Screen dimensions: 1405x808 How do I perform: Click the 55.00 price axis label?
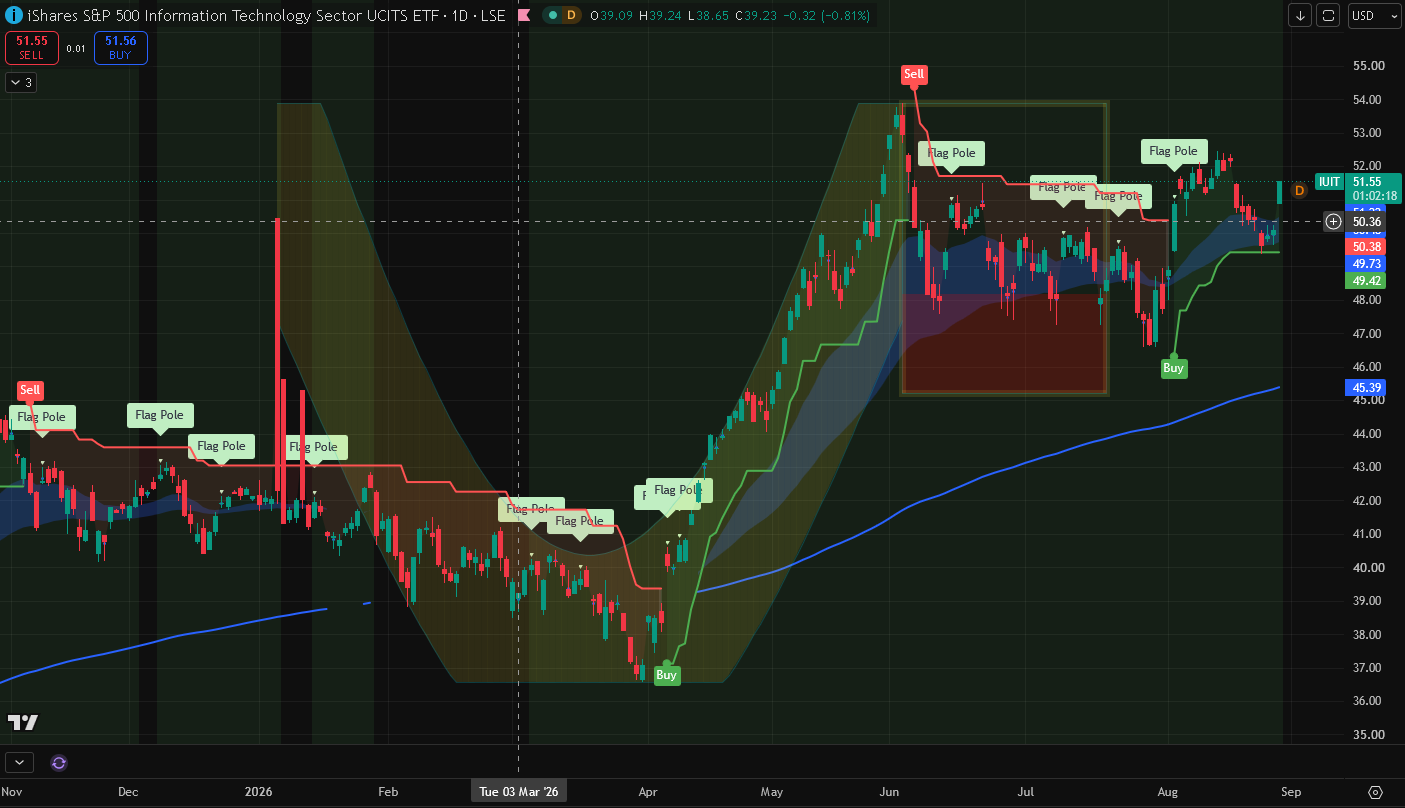[1368, 66]
